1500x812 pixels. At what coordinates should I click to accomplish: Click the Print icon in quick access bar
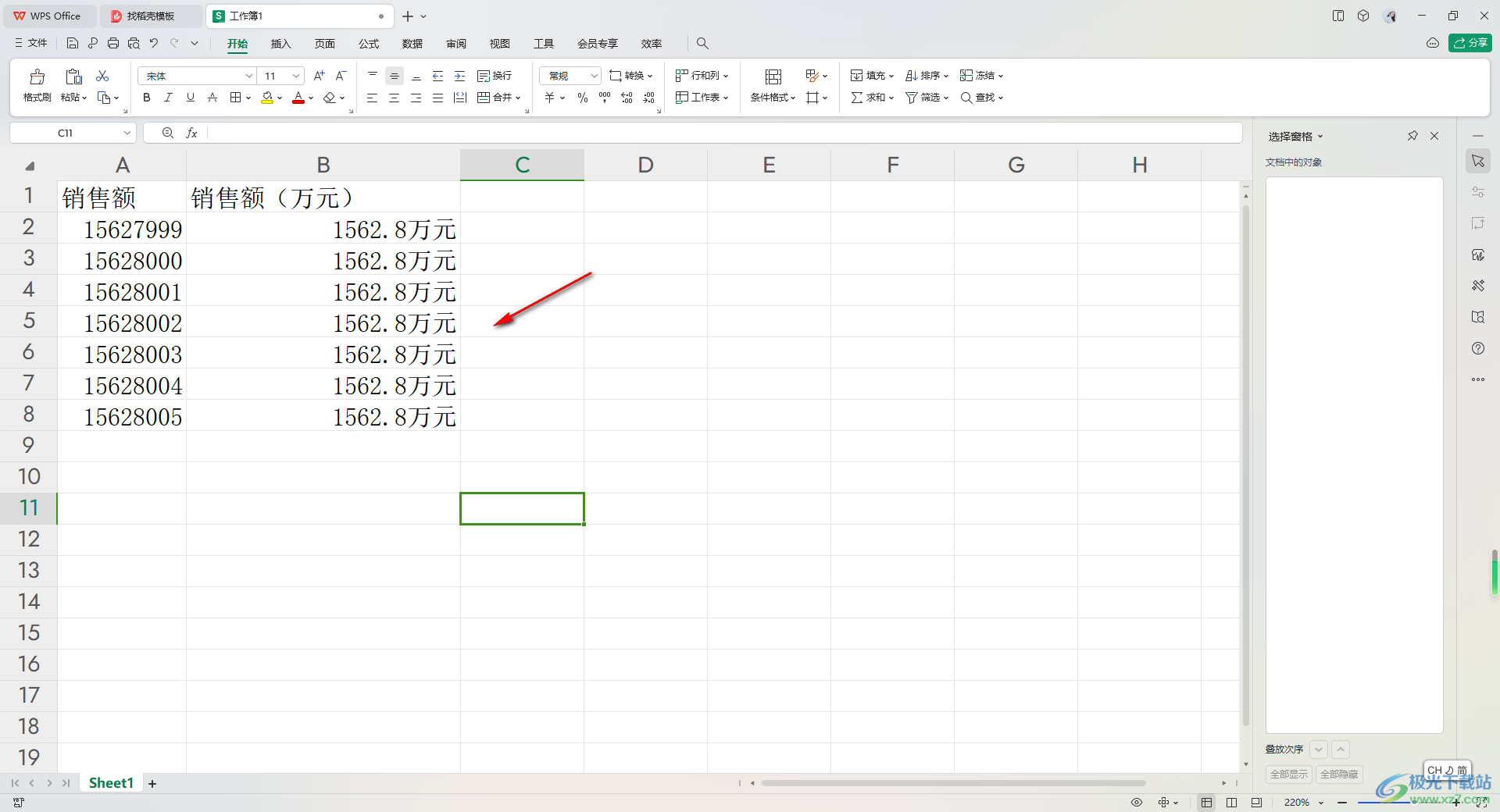[x=113, y=44]
